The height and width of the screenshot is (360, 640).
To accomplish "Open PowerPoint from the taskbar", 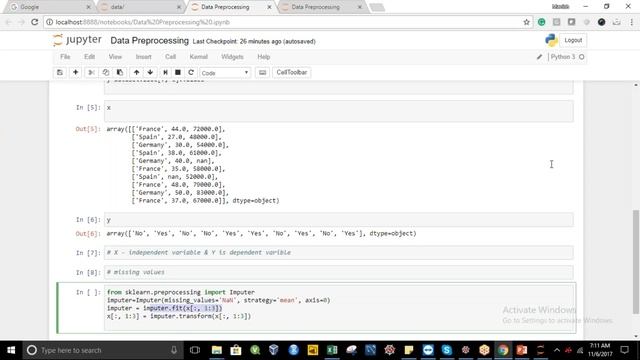I will tap(522, 350).
